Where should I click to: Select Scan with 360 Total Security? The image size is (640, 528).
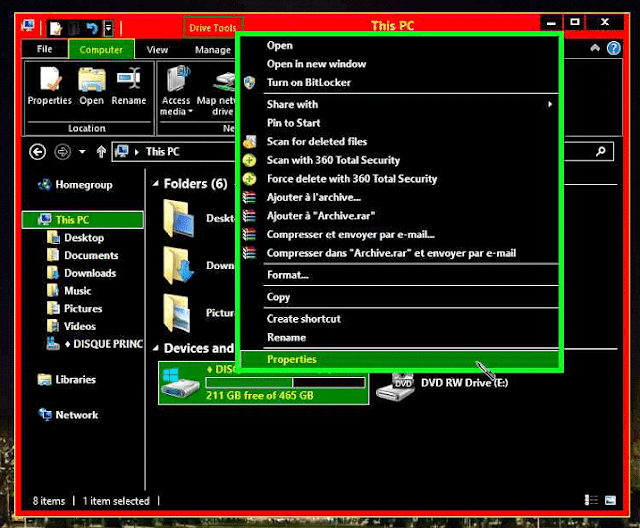point(399,160)
